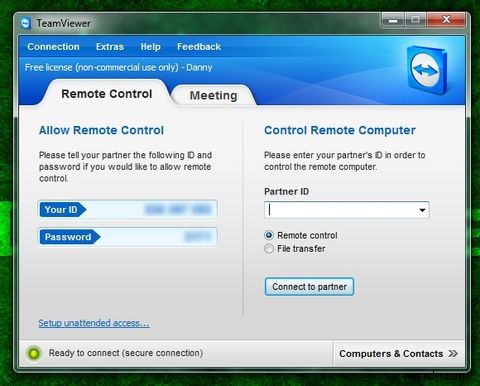The image size is (480, 386).
Task: Click the Password field
Action: coord(128,237)
